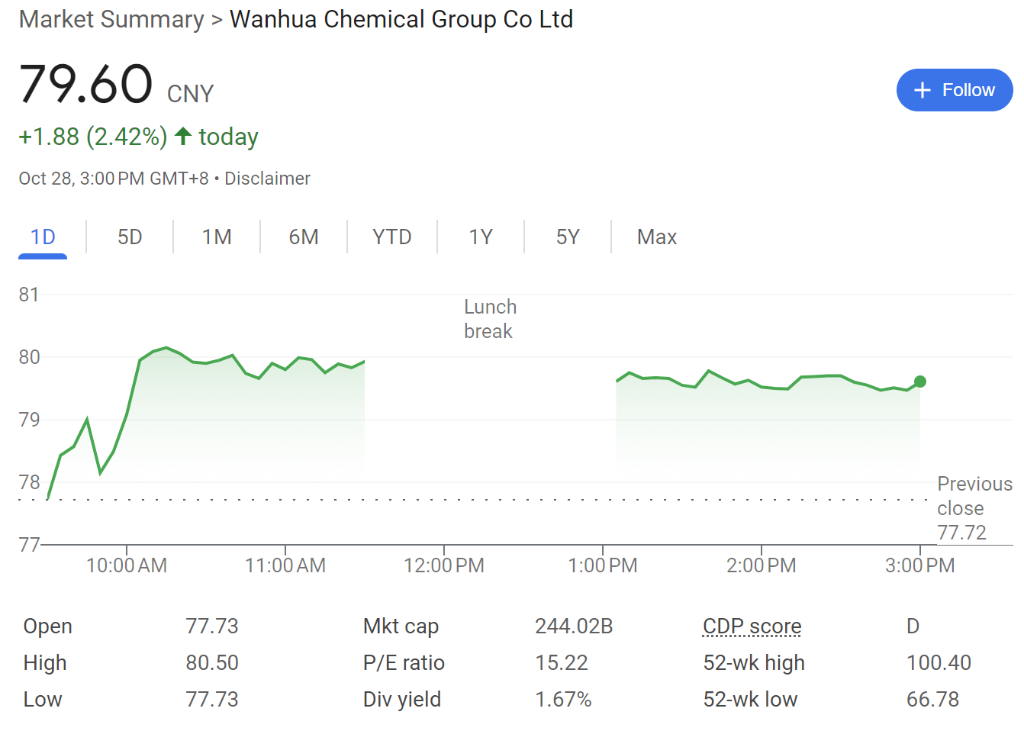Switch to the 5D chart tab
The height and width of the screenshot is (730, 1024).
pos(130,237)
